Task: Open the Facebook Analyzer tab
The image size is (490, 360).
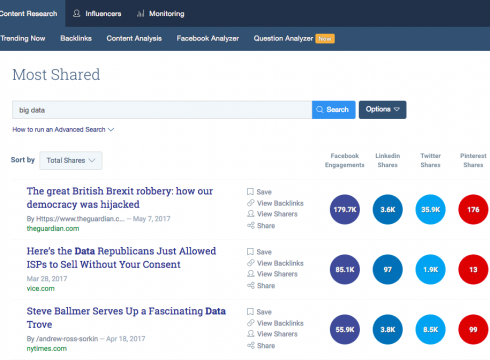Action: click(208, 38)
